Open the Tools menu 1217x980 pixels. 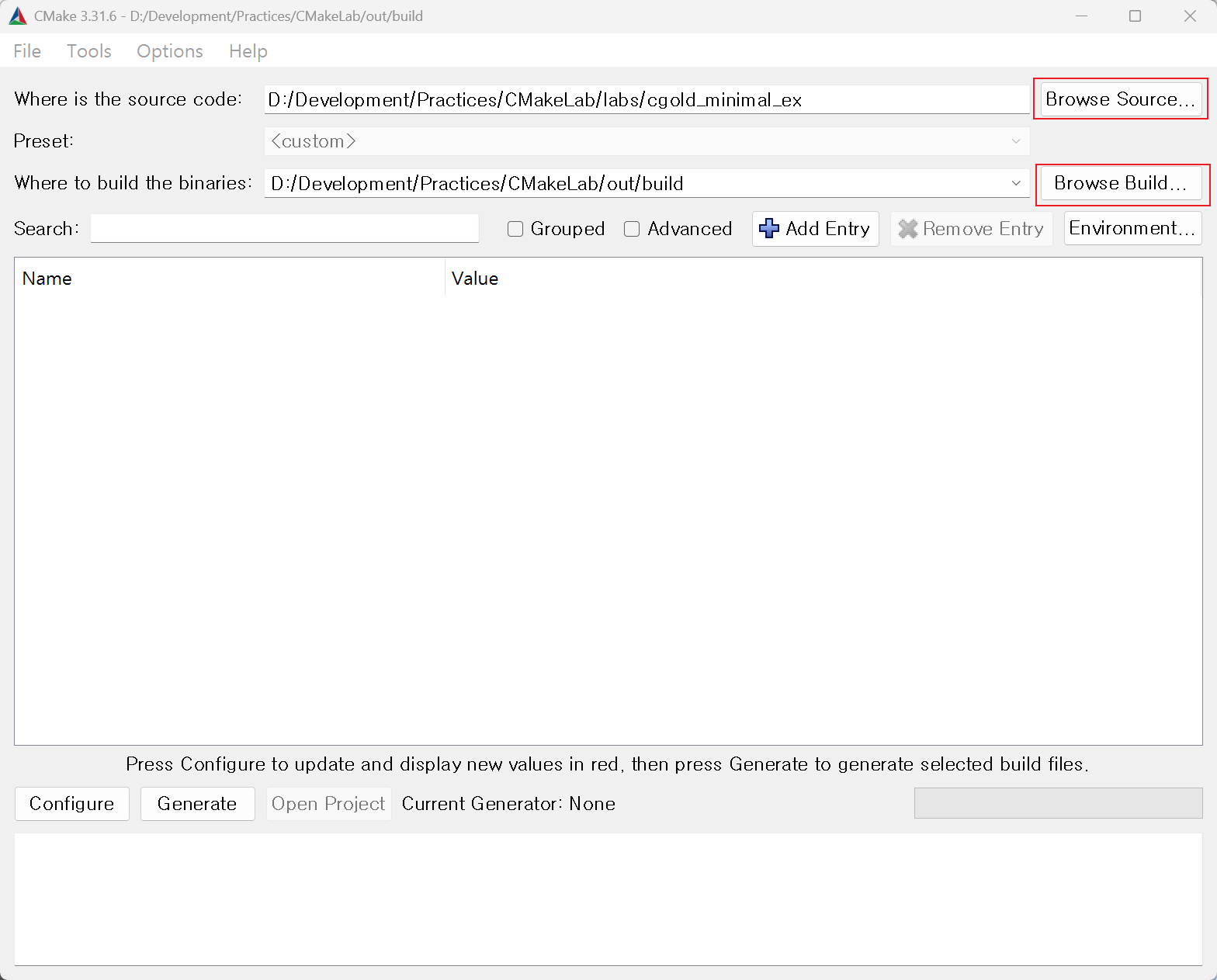pyautogui.click(x=89, y=51)
